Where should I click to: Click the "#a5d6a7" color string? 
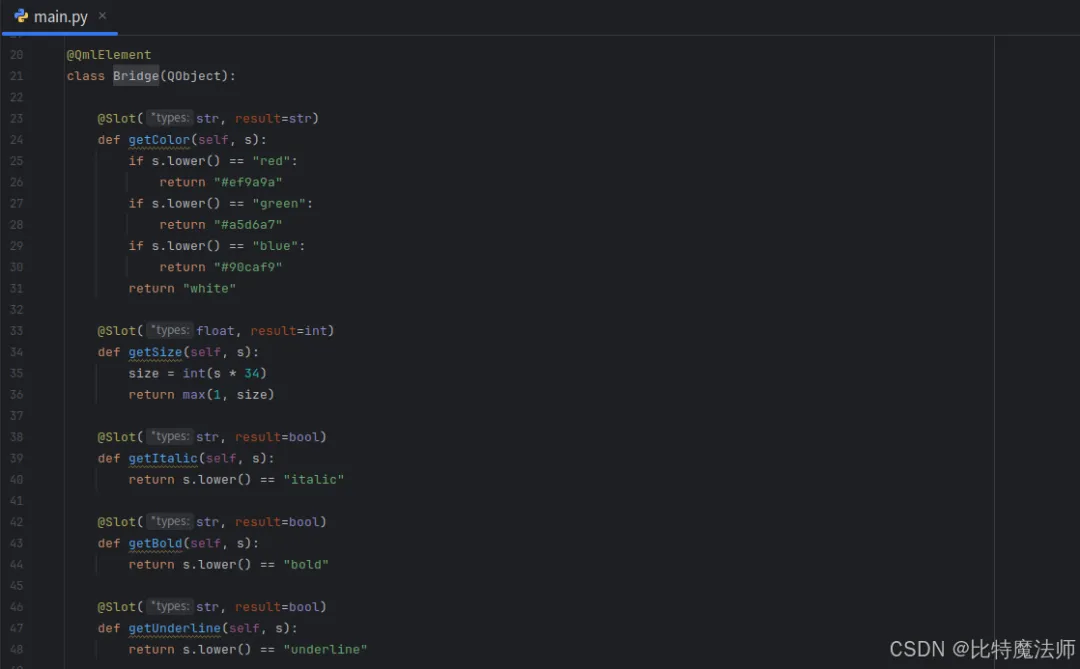pyautogui.click(x=248, y=225)
